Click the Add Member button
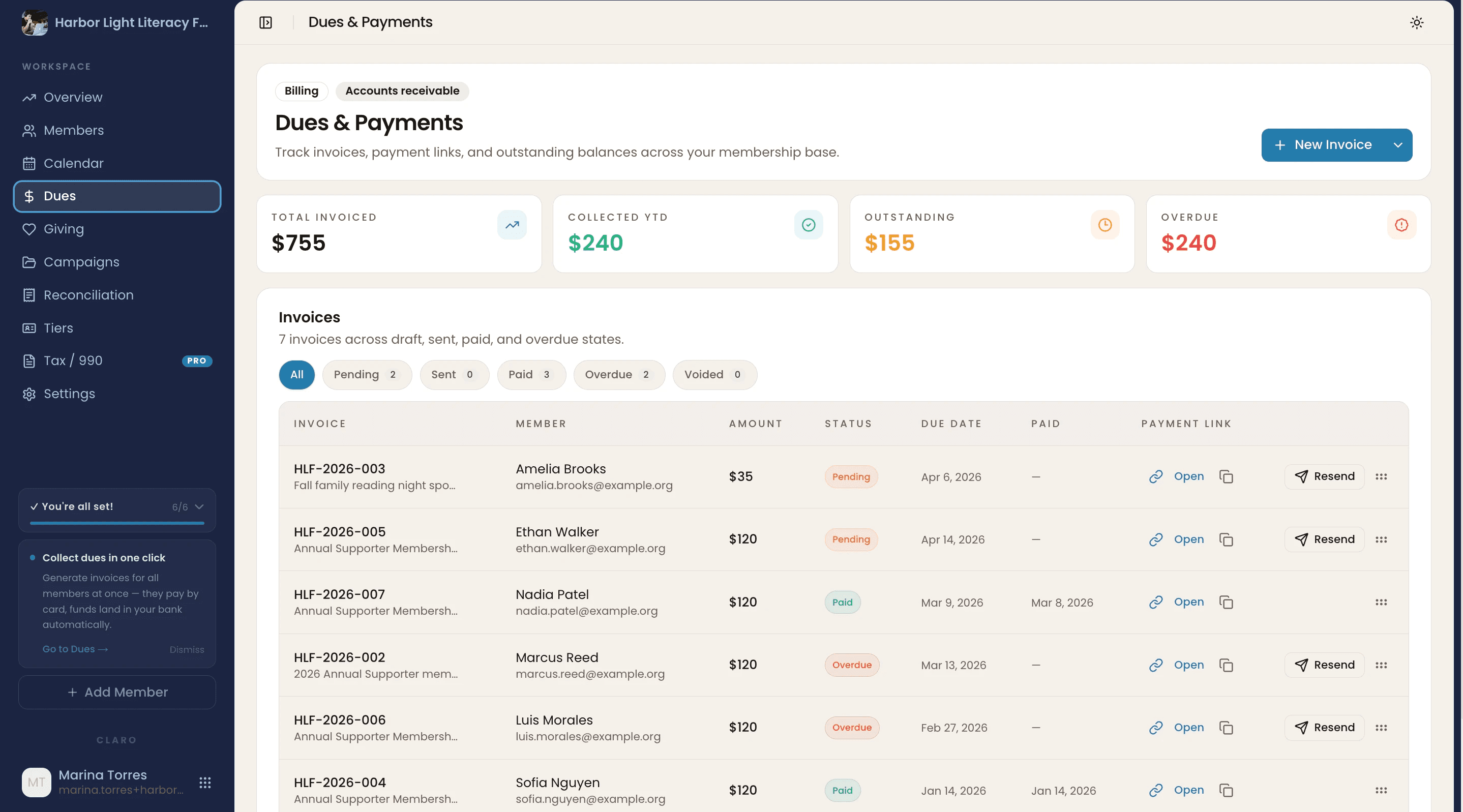This screenshot has width=1463, height=812. (x=117, y=692)
